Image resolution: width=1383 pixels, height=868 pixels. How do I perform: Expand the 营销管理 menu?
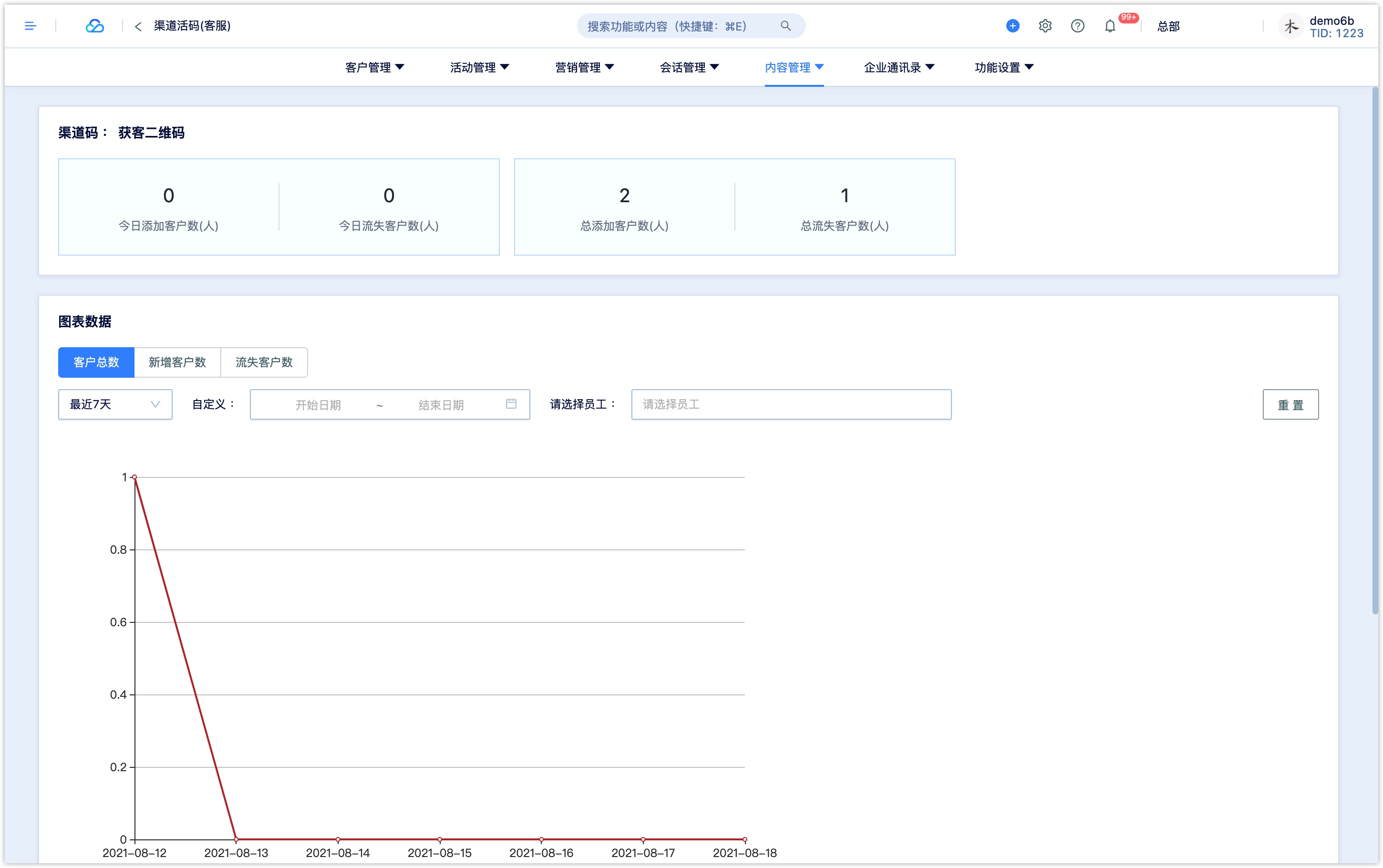585,67
